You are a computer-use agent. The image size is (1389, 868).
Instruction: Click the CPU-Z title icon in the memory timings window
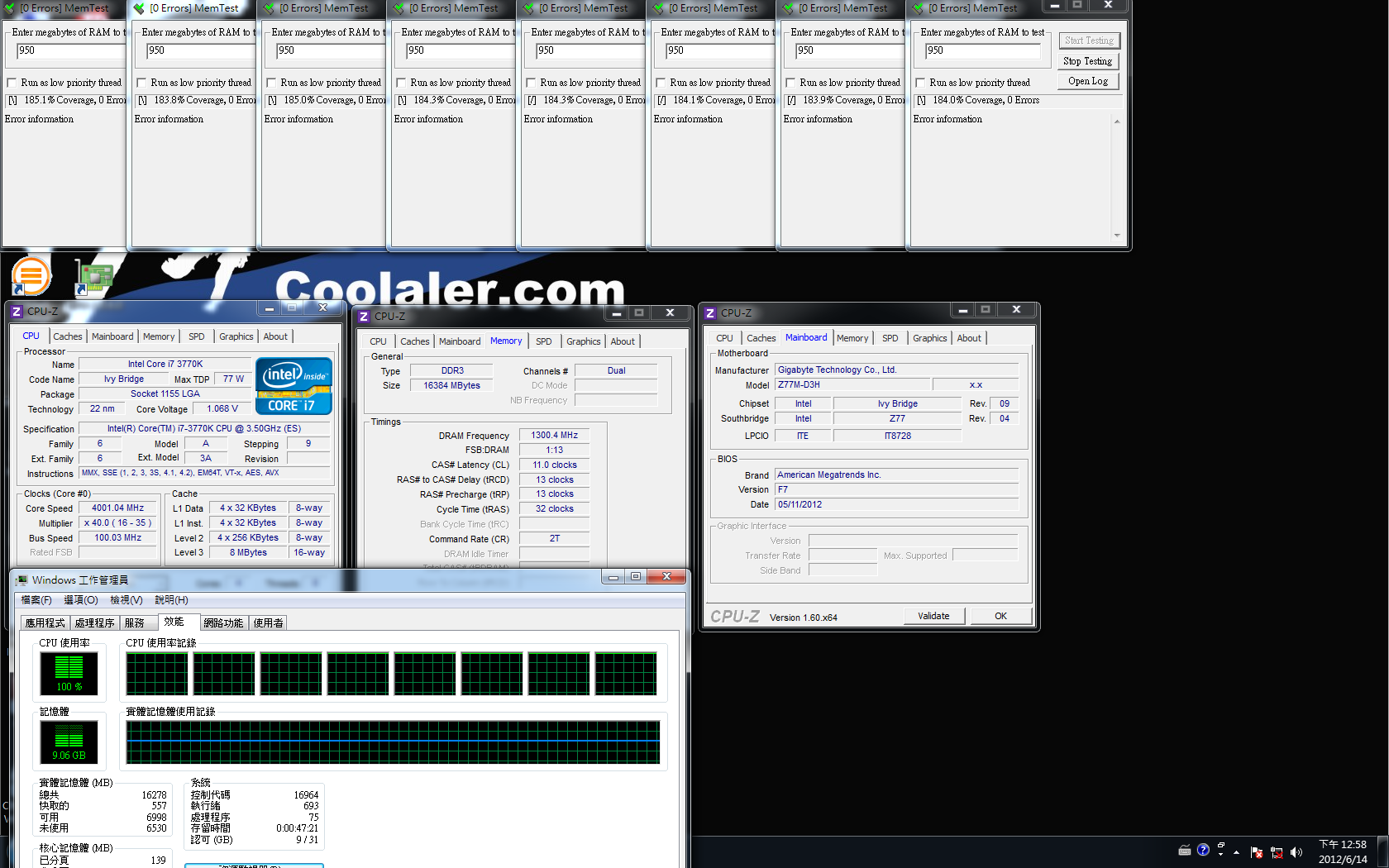coord(364,317)
